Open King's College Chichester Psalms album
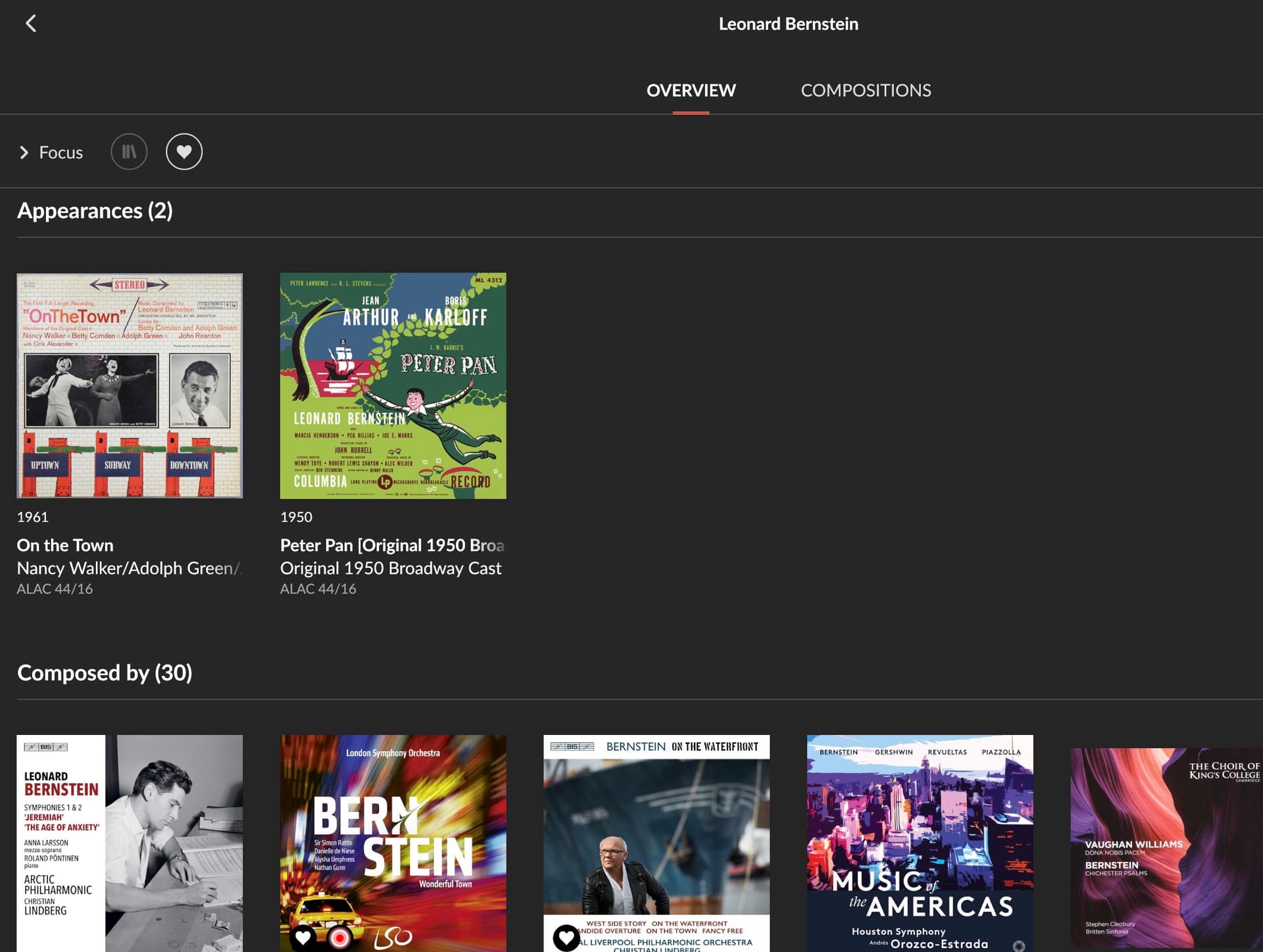Screen dimensions: 1263x952 coord(1167,849)
